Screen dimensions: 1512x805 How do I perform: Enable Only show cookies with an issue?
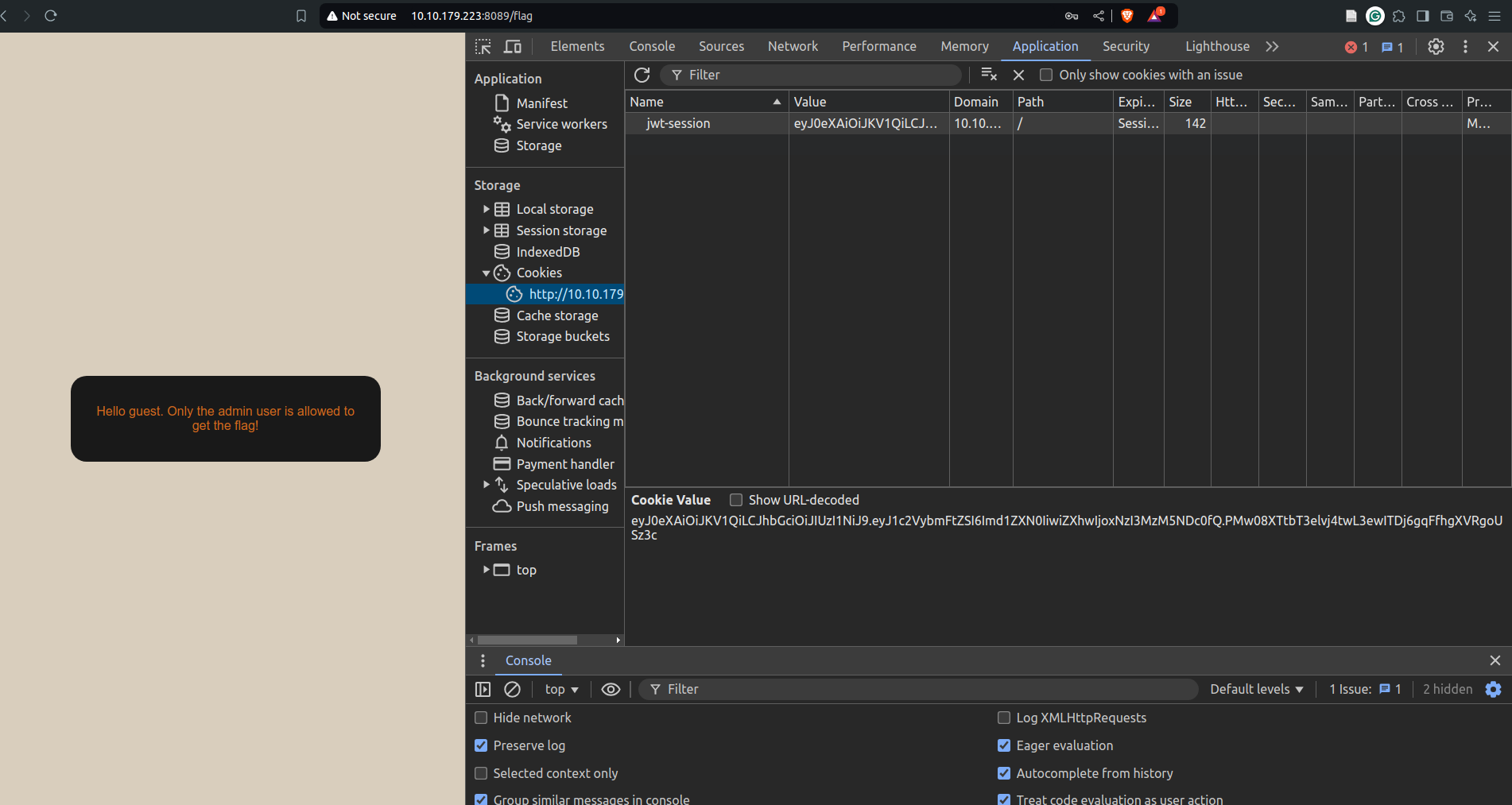tap(1046, 75)
